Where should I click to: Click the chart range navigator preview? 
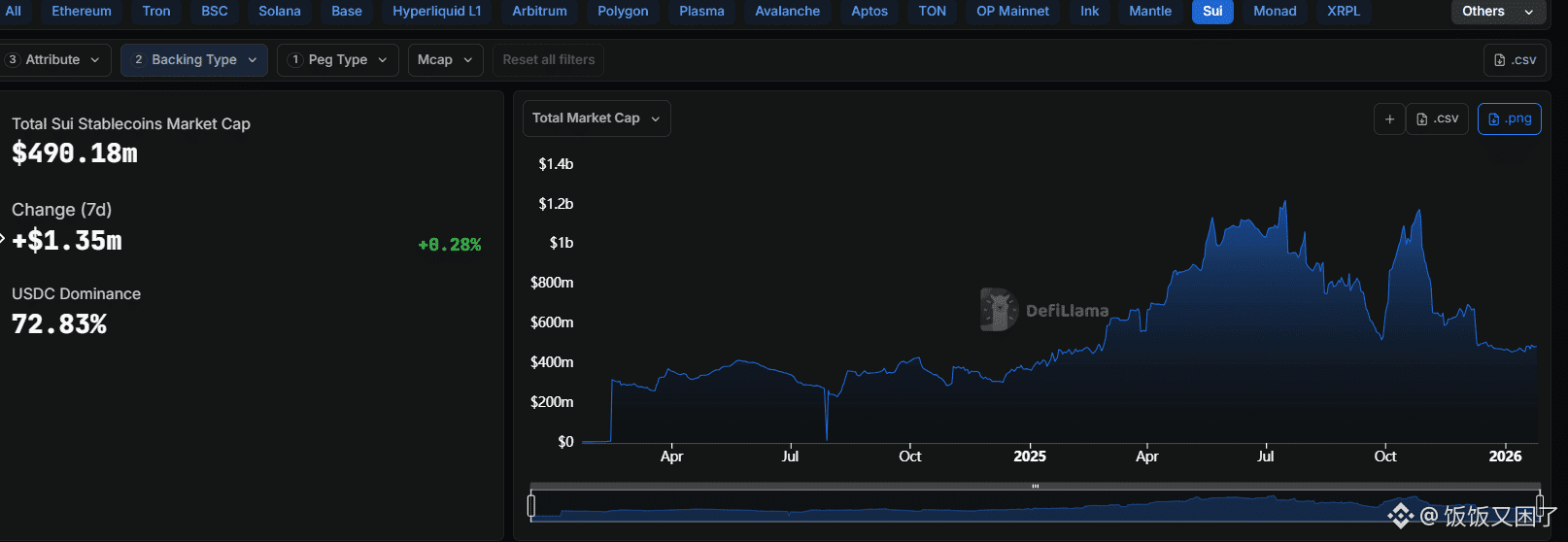tap(971, 508)
